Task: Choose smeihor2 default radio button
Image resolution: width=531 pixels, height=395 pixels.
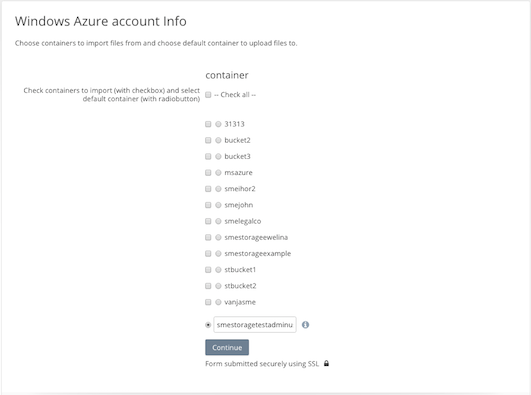Action: 218,189
